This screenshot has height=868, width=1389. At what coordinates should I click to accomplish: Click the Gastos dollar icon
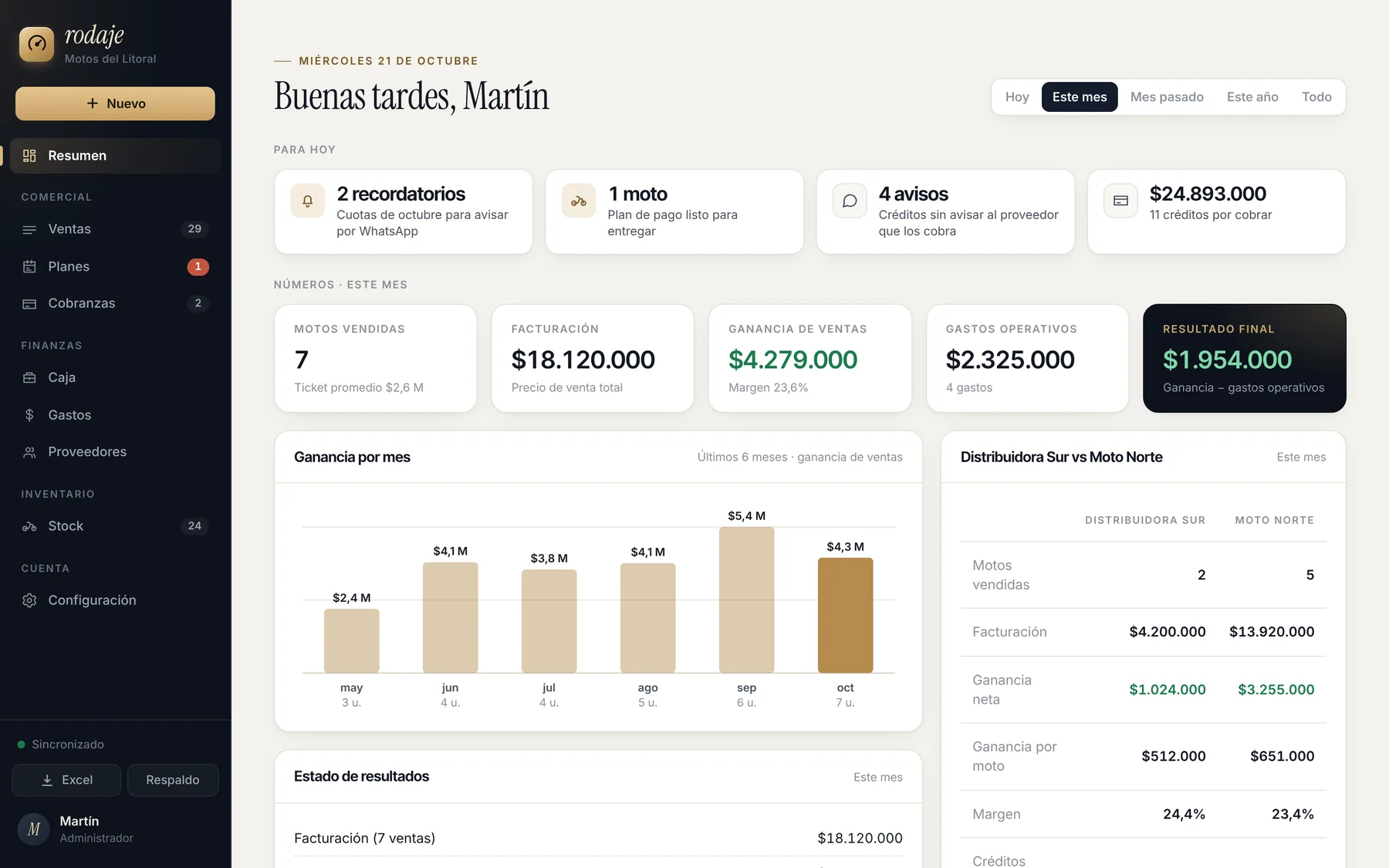[x=29, y=415]
